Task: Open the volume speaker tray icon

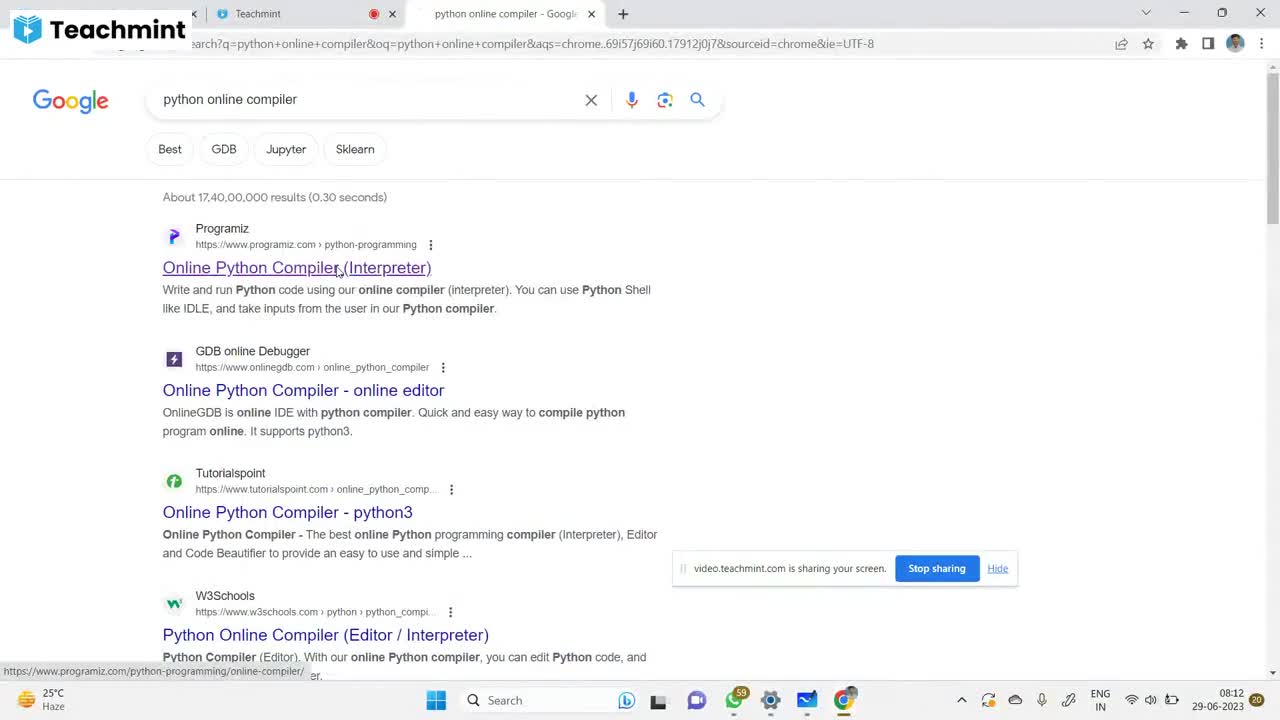Action: tap(1151, 700)
